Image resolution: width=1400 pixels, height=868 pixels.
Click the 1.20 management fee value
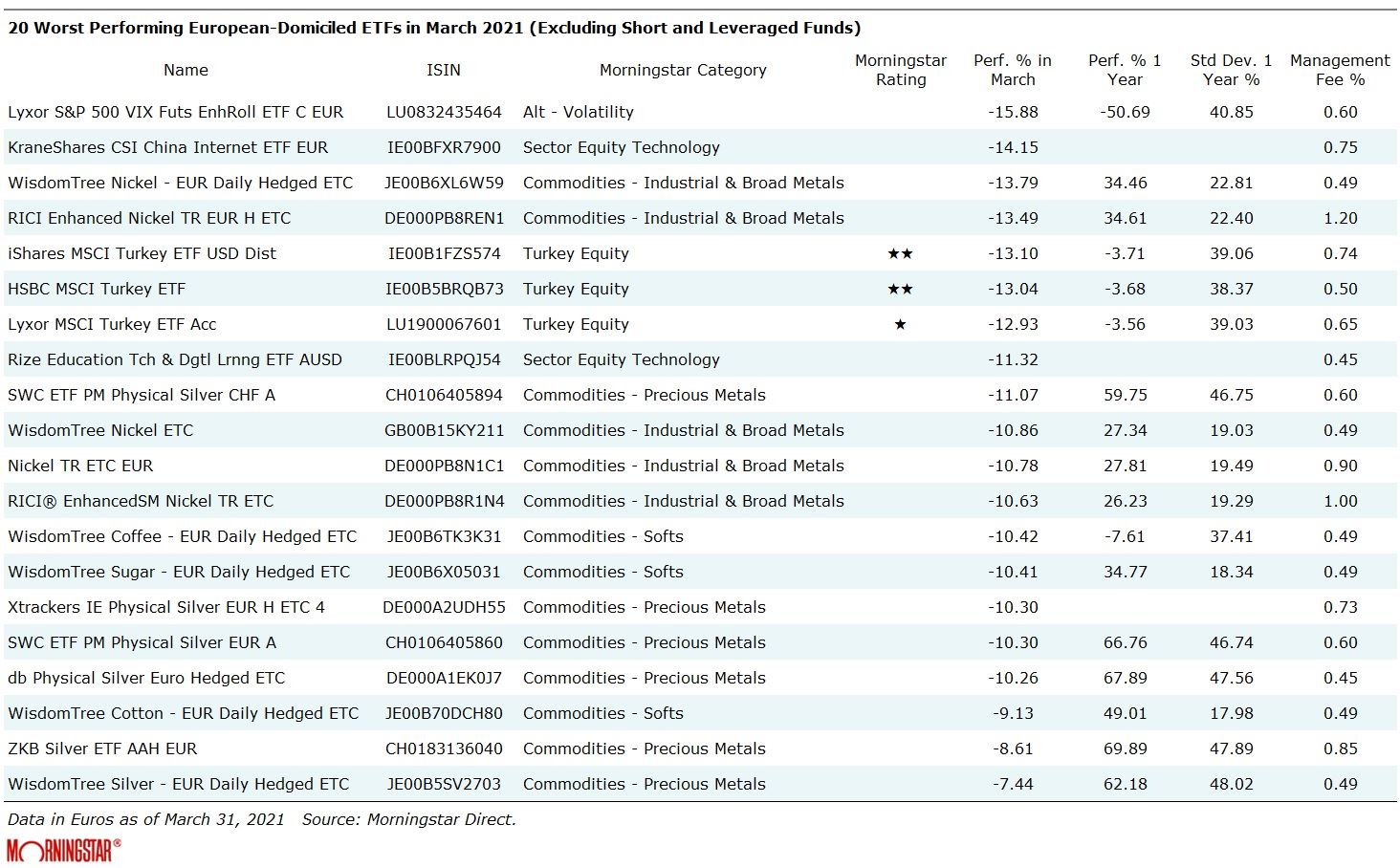click(x=1340, y=218)
